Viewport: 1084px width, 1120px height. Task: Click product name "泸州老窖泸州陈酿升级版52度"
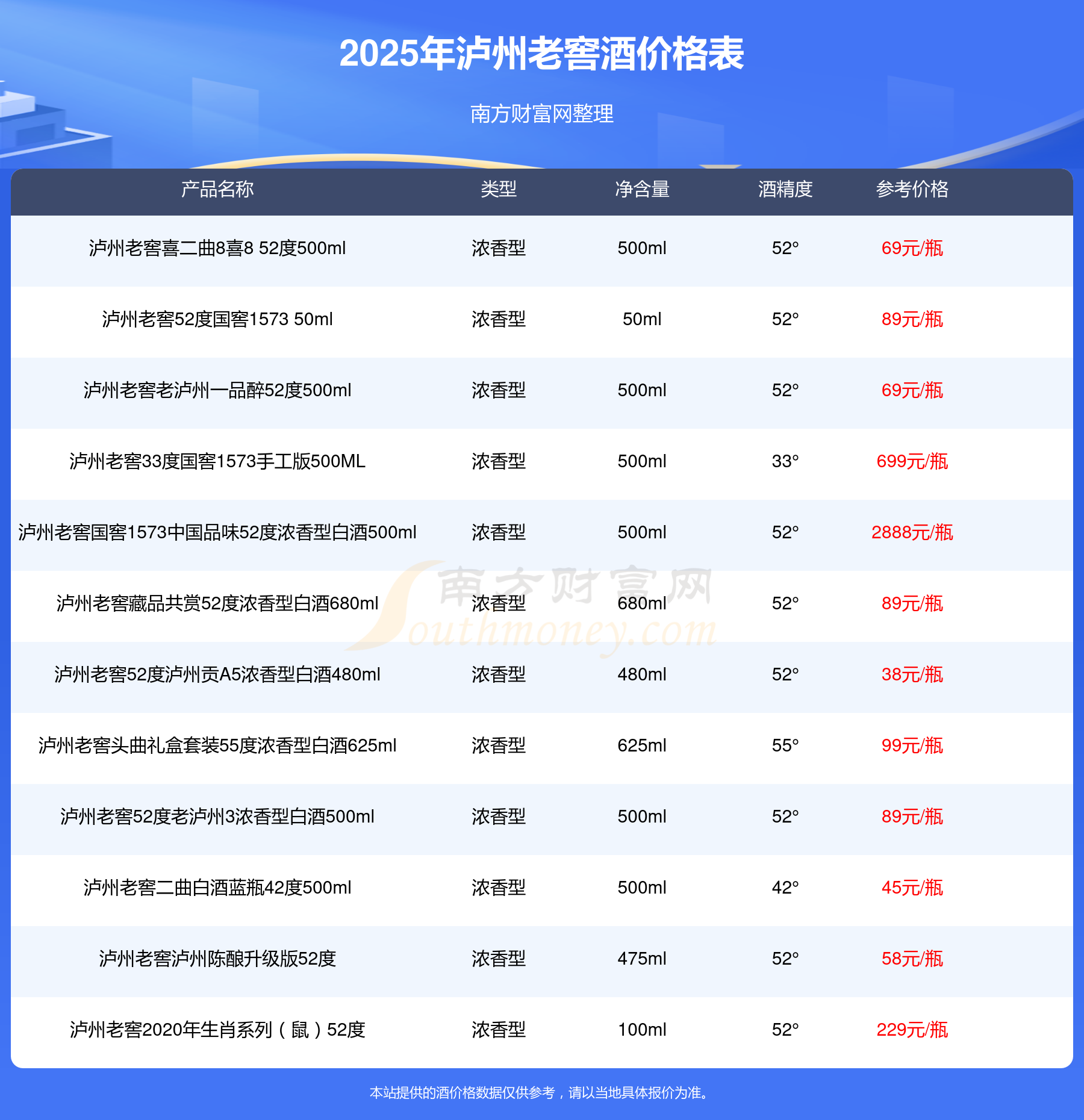(217, 959)
